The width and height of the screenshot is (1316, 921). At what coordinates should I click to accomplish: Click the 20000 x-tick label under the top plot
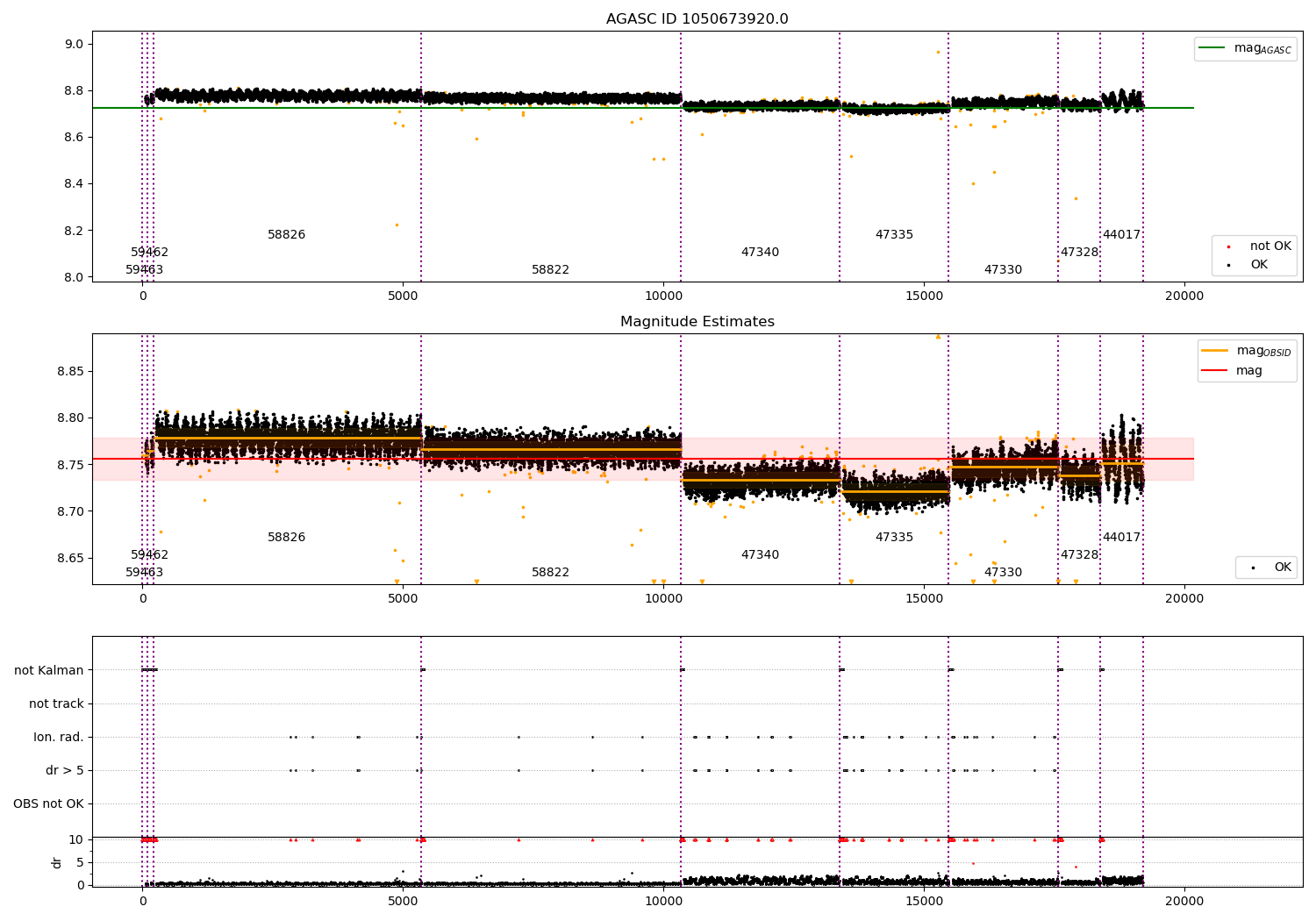(x=1184, y=296)
